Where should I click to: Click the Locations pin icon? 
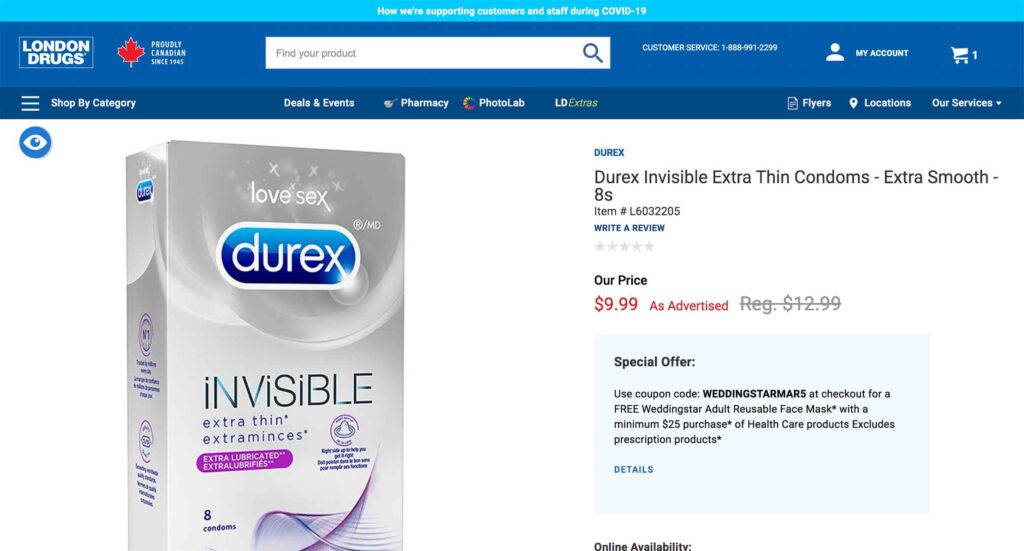pos(853,103)
